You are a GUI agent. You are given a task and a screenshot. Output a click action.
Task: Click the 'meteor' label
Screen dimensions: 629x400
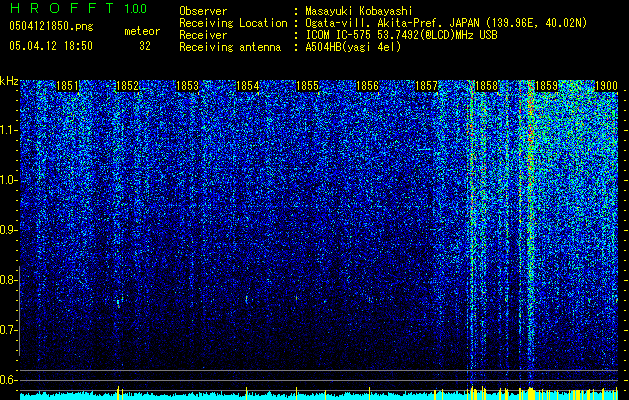[x=142, y=31]
